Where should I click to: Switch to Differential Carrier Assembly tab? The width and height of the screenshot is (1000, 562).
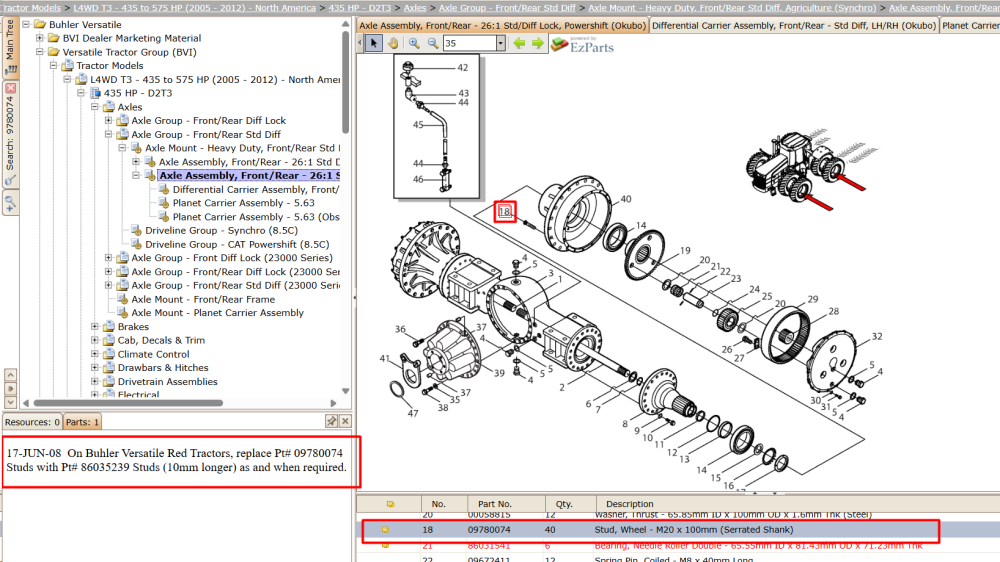click(794, 26)
